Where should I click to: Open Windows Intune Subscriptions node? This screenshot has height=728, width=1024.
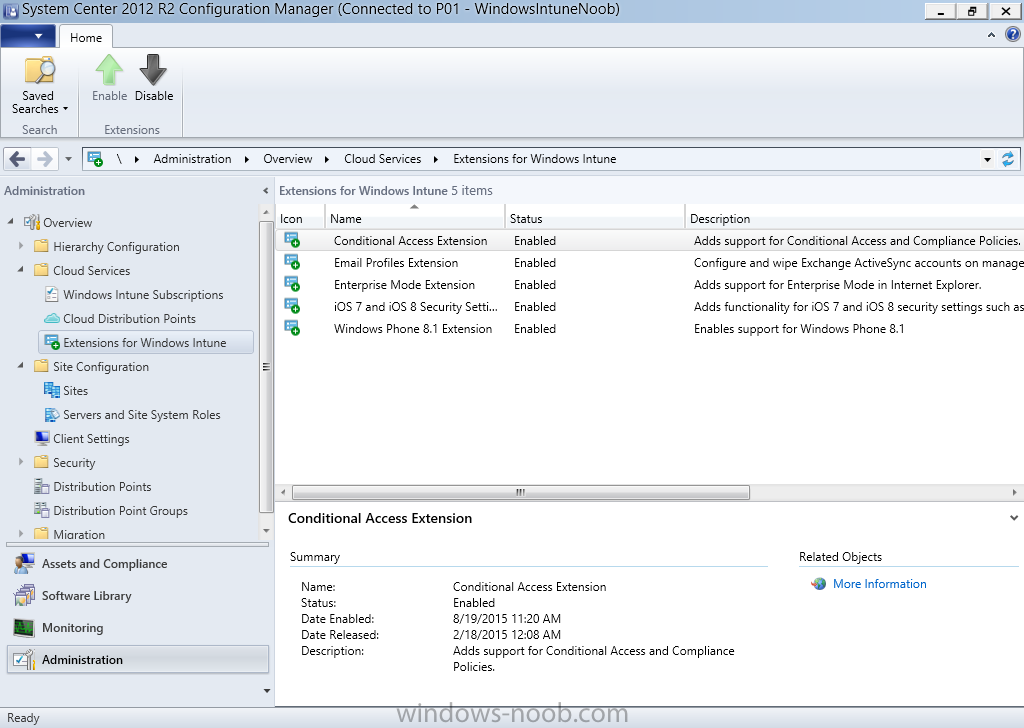tap(143, 294)
